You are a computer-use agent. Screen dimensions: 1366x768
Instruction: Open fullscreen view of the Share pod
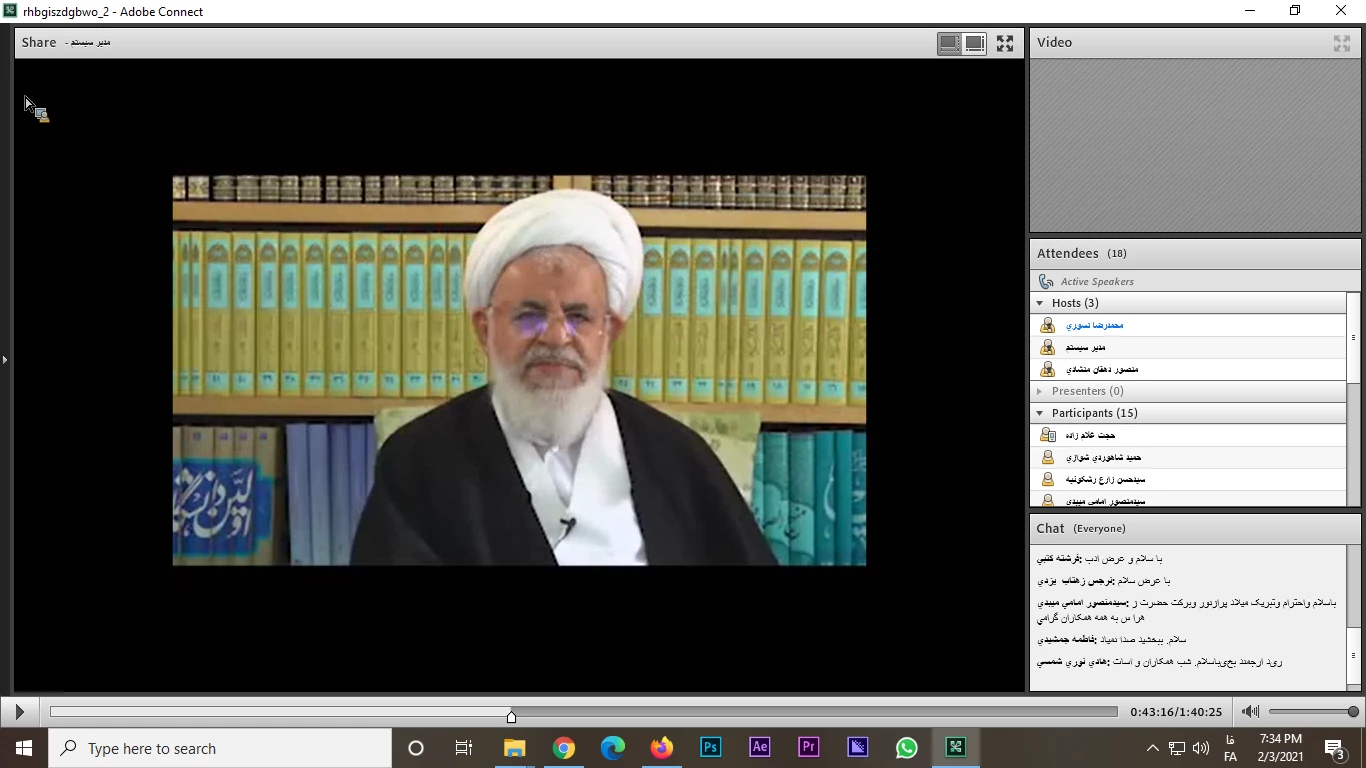tap(1005, 43)
